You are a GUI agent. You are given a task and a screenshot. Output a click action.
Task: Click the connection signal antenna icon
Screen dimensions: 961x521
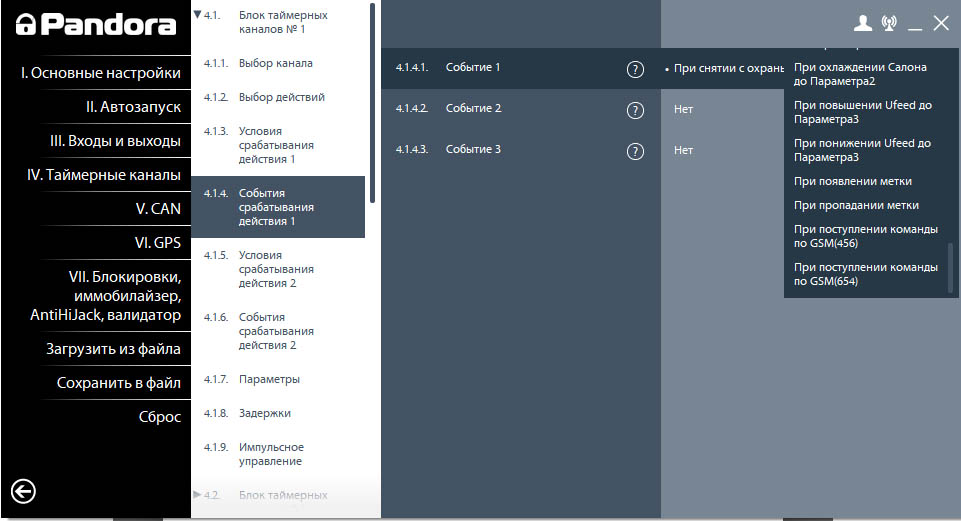click(x=889, y=23)
